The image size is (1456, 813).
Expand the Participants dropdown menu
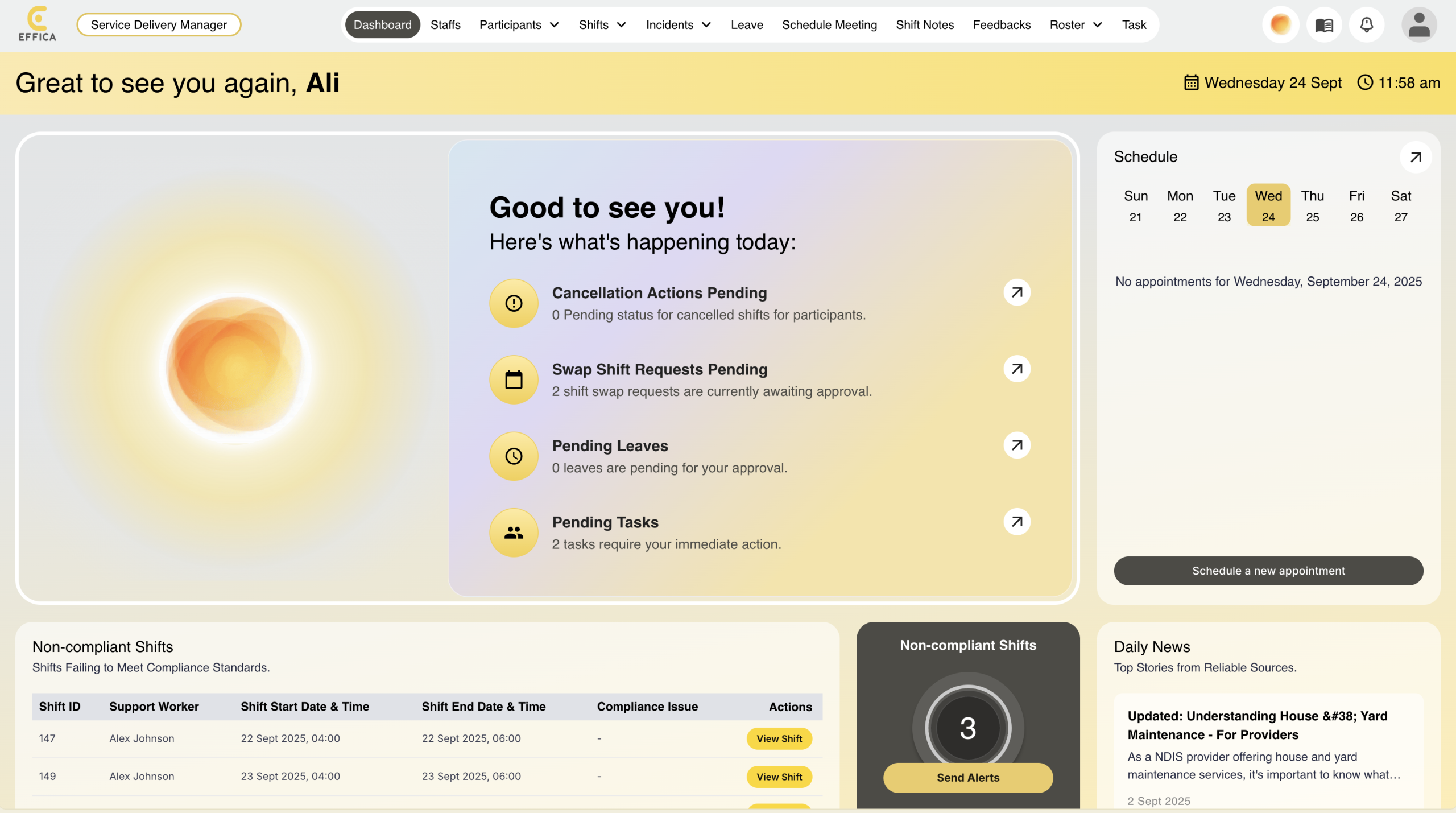coord(519,24)
